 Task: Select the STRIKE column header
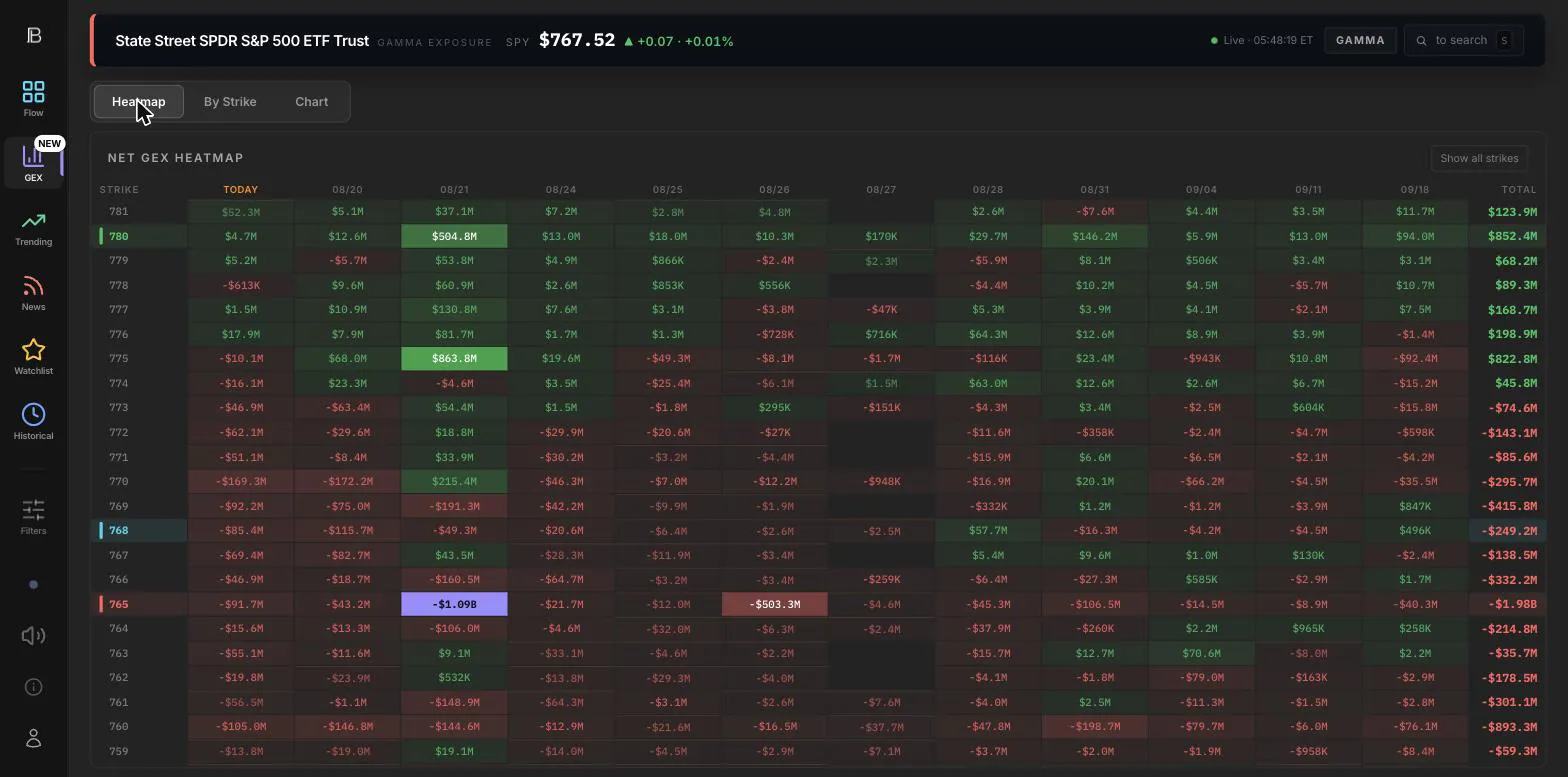tap(119, 189)
